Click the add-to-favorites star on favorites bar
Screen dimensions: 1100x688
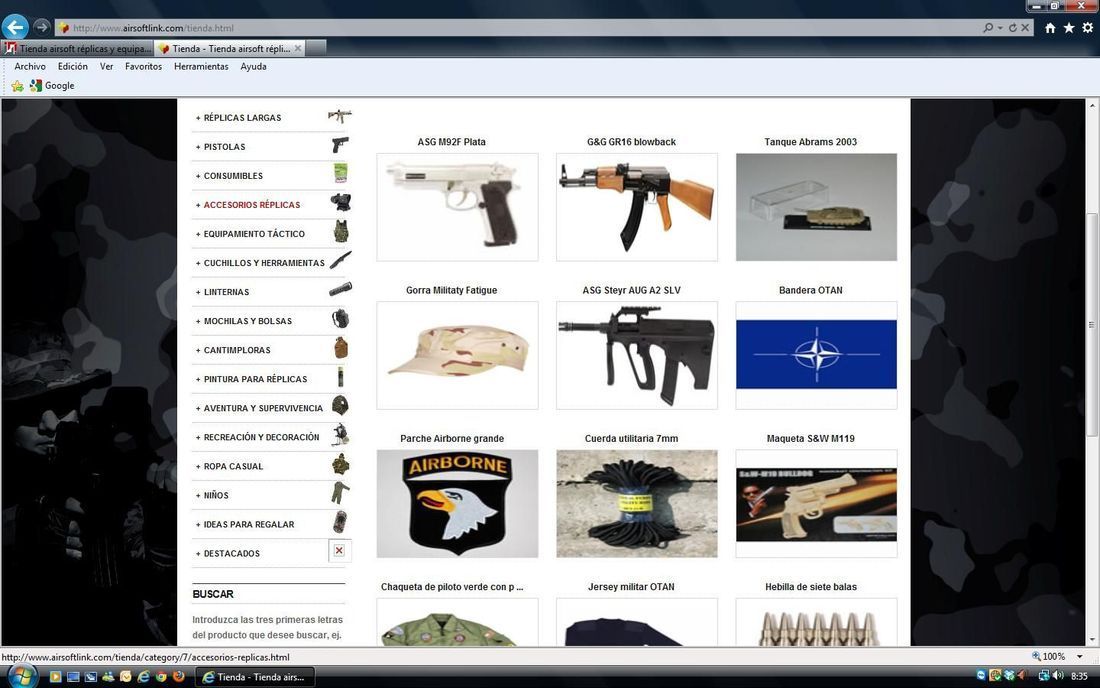point(18,86)
